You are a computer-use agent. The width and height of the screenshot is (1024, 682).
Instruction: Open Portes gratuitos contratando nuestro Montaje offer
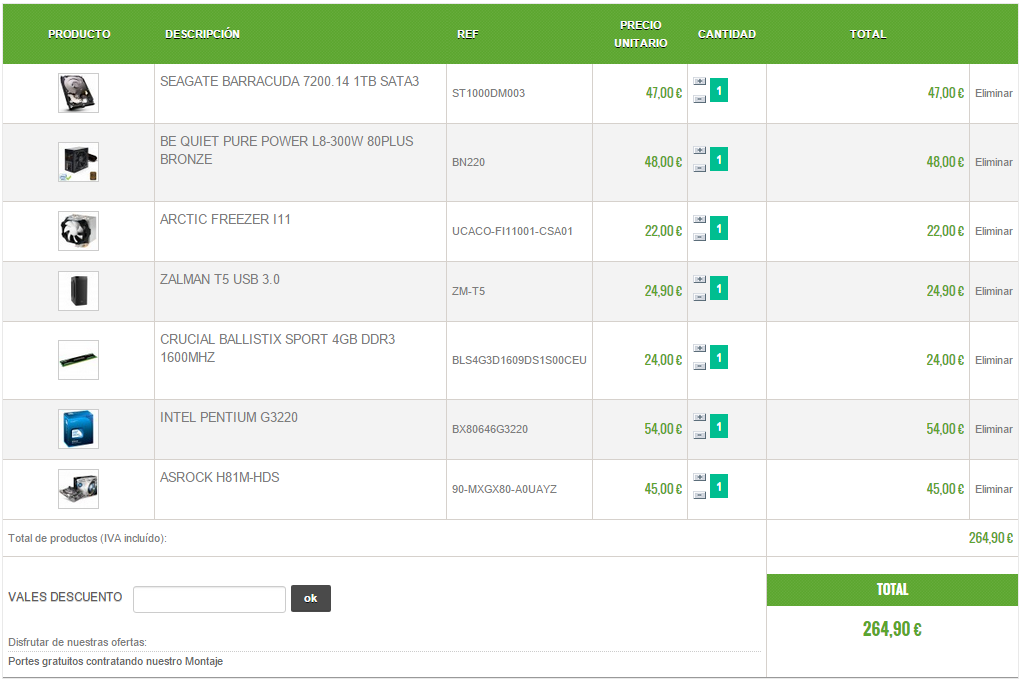116,661
